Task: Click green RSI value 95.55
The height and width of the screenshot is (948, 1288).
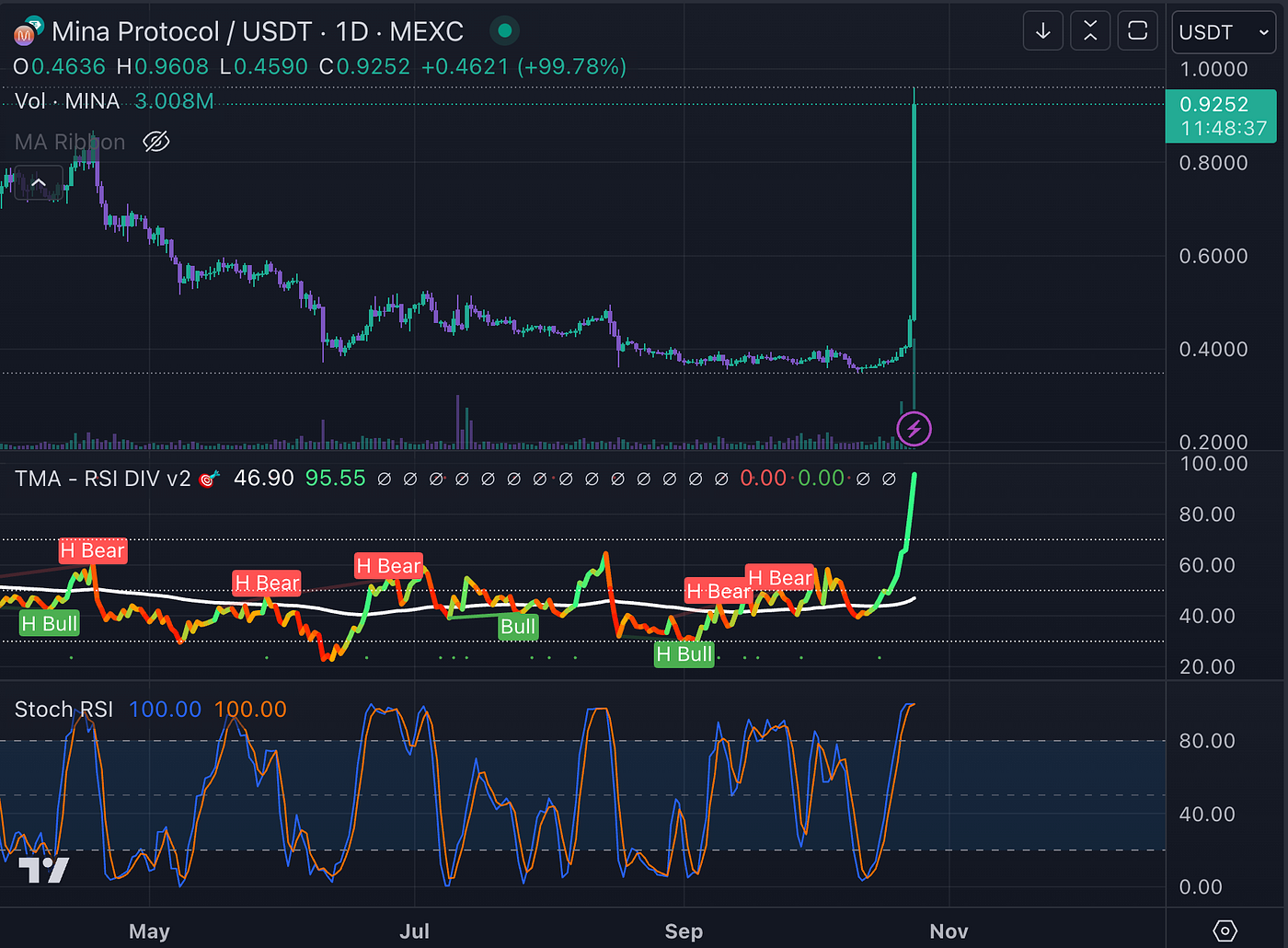Action: 335,479
